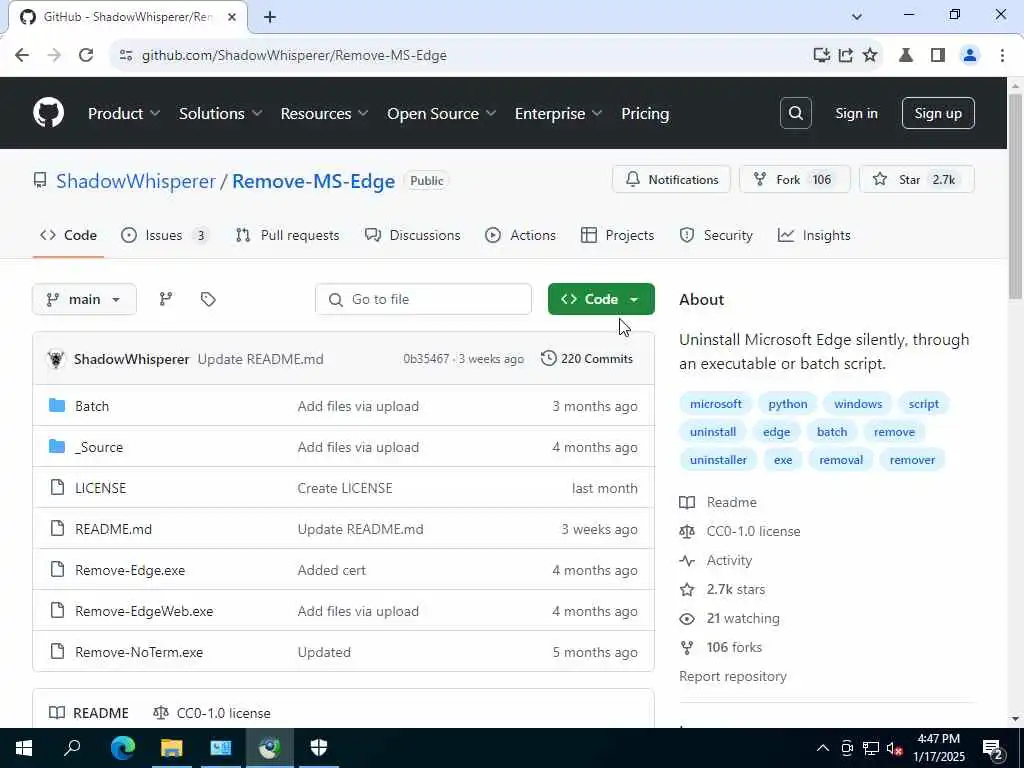The image size is (1024, 768).
Task: Switch to the Insights tab
Action: (x=814, y=235)
